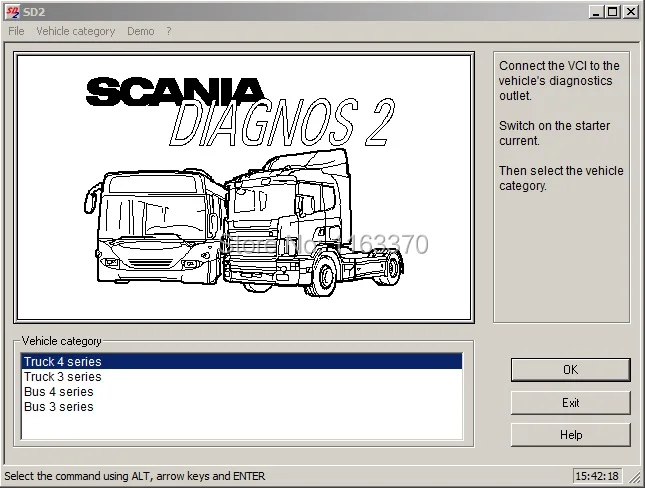Click the clock in the status bar
Screen dimensions: 645x488
click(x=597, y=476)
